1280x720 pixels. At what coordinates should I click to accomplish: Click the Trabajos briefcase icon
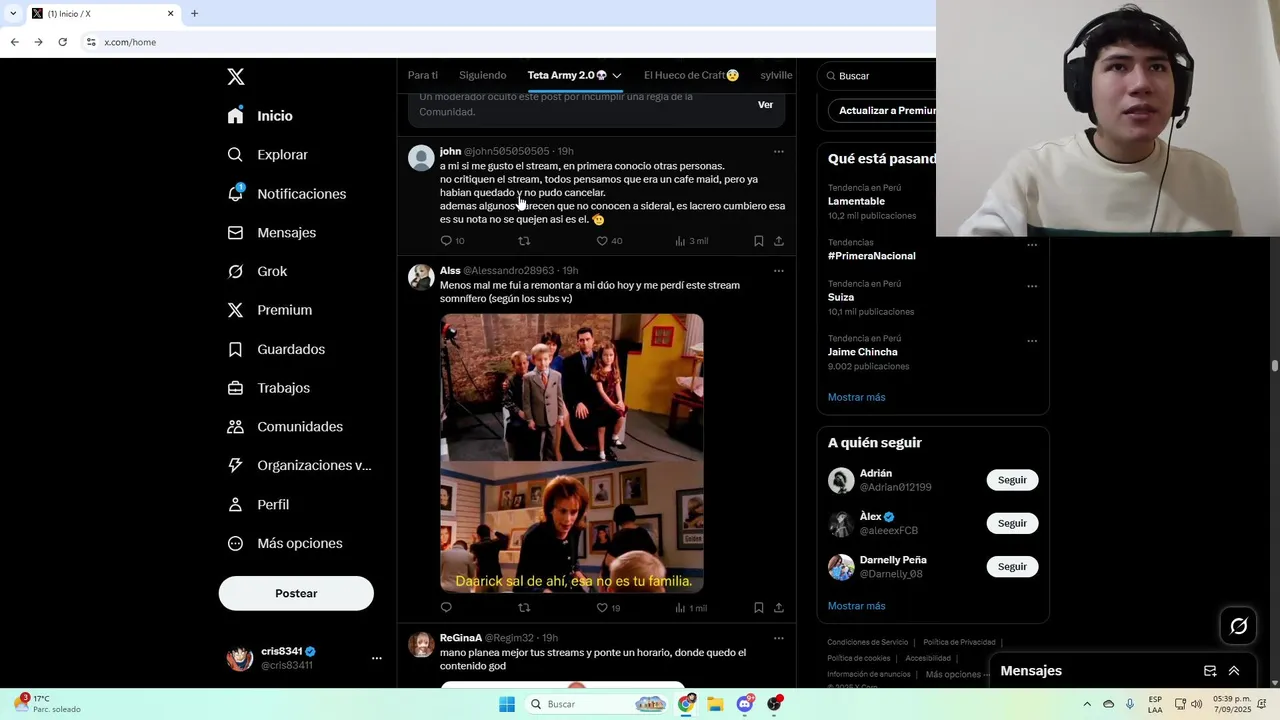pyautogui.click(x=235, y=388)
